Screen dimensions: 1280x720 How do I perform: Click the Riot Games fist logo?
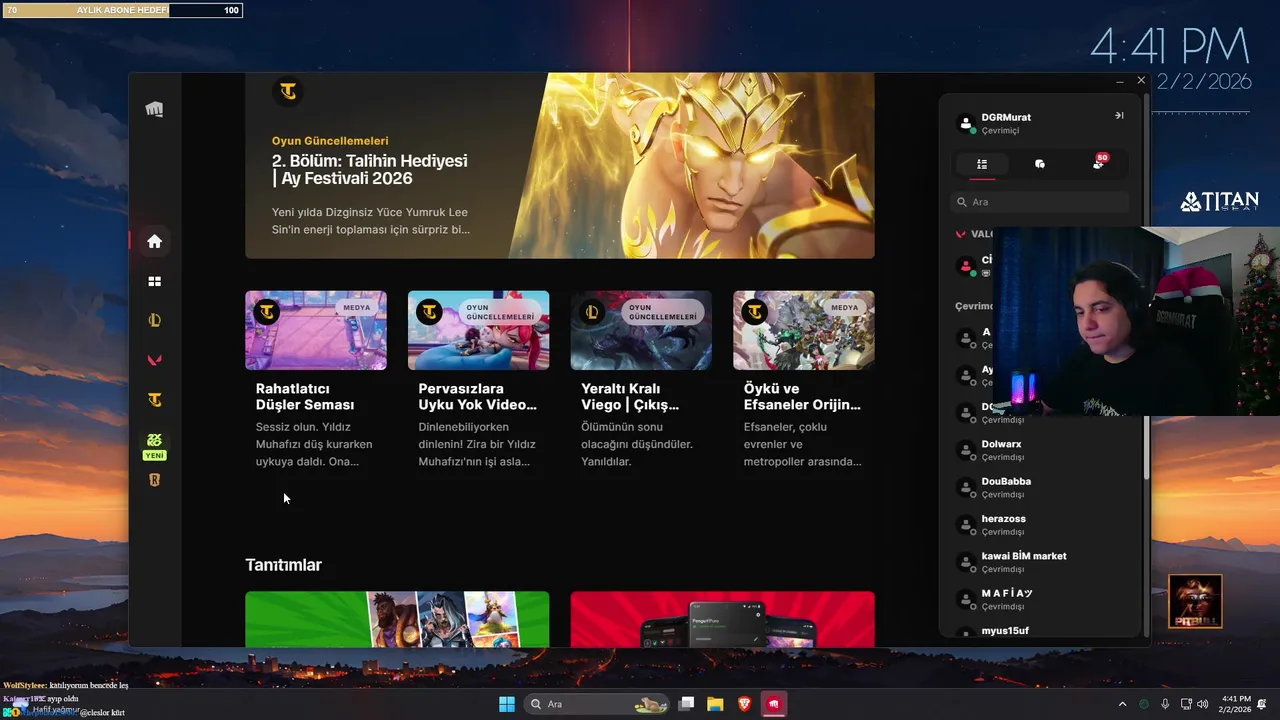point(154,109)
